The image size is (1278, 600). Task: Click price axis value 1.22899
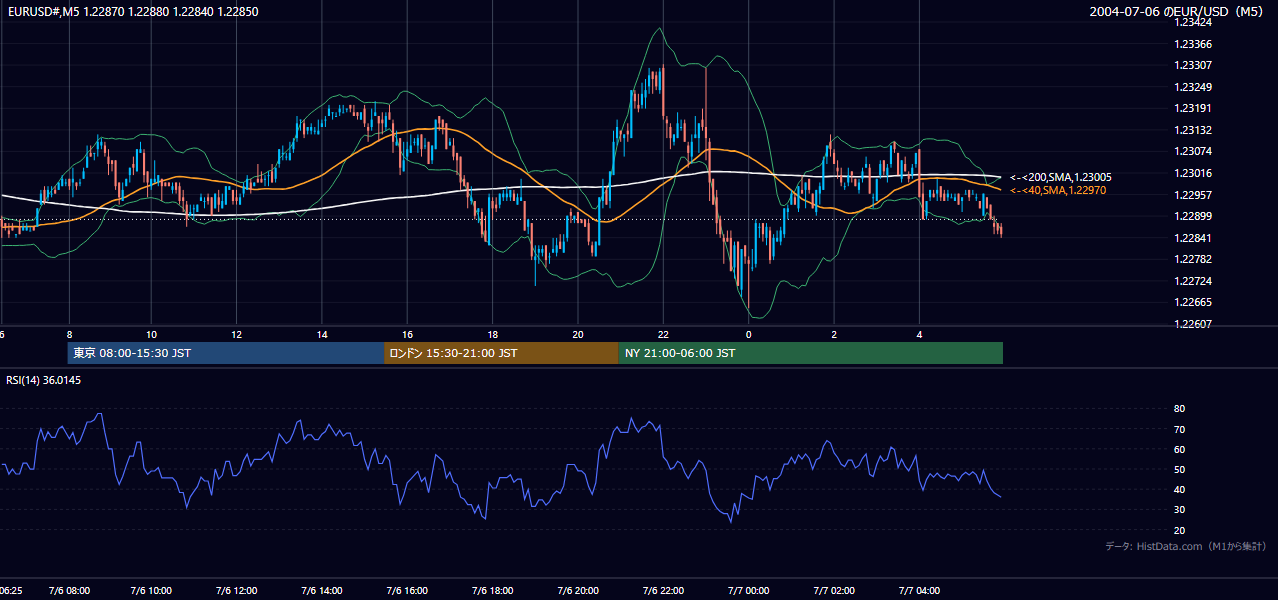(1192, 216)
